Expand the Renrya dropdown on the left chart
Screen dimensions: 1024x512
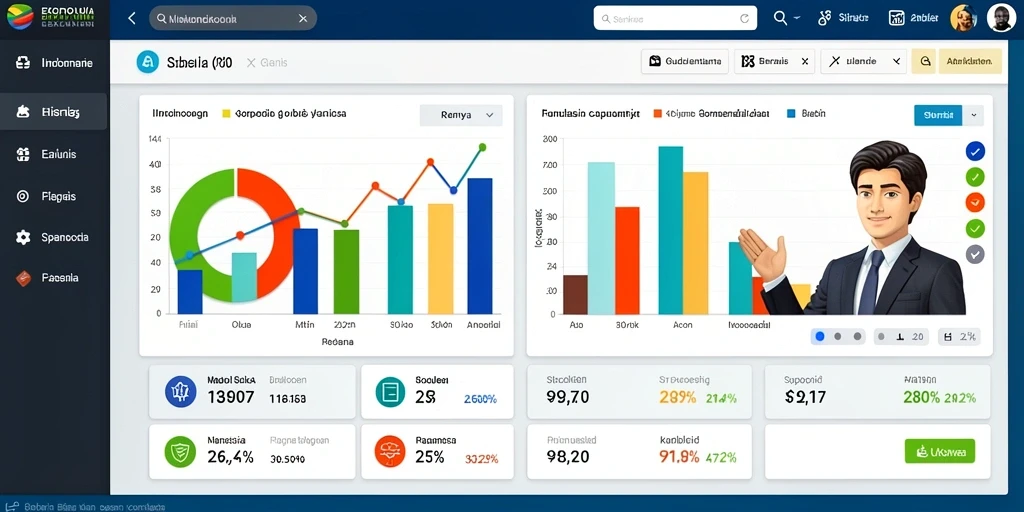[461, 115]
